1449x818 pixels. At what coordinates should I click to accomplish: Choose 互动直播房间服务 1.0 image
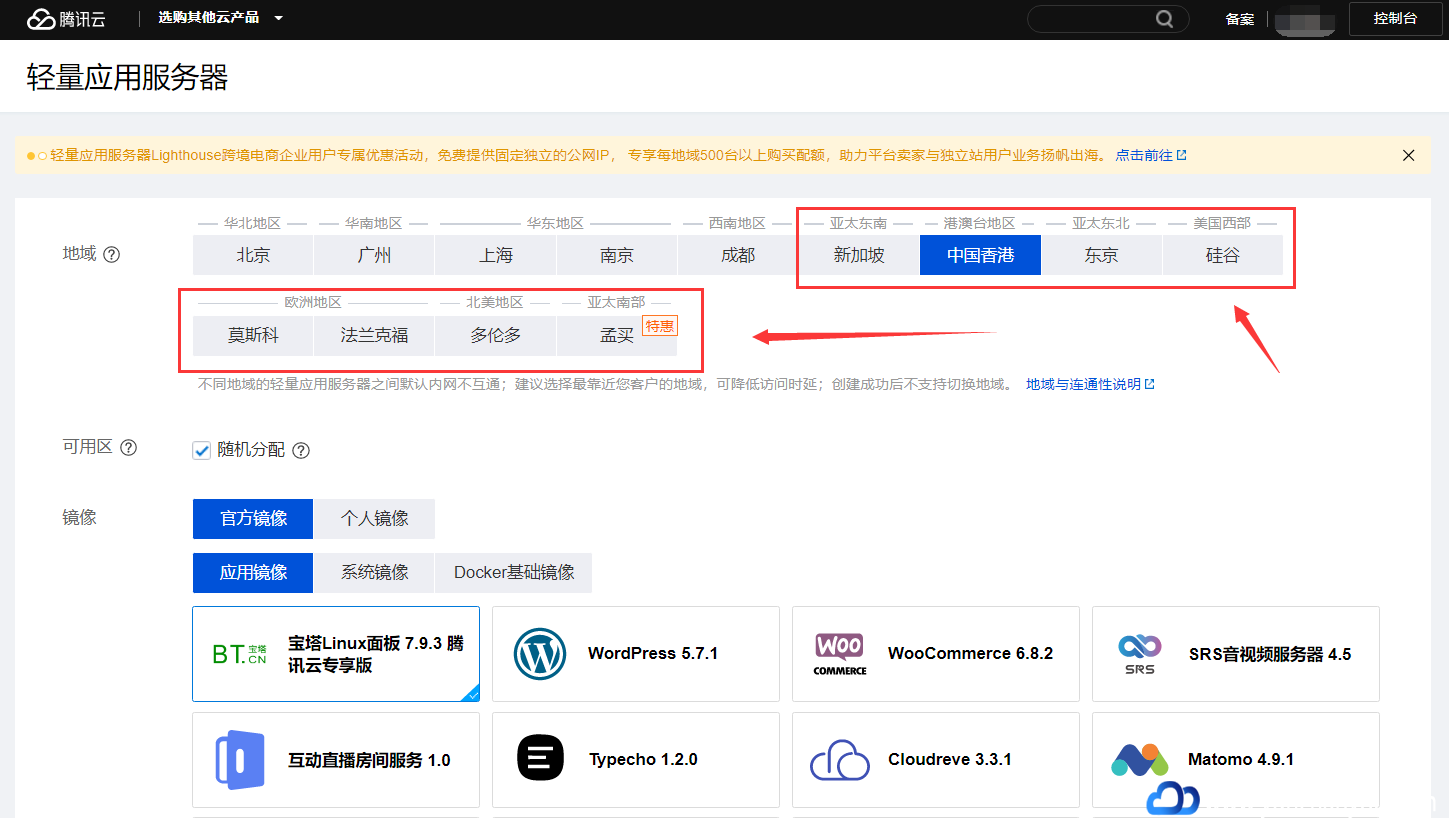tap(336, 760)
